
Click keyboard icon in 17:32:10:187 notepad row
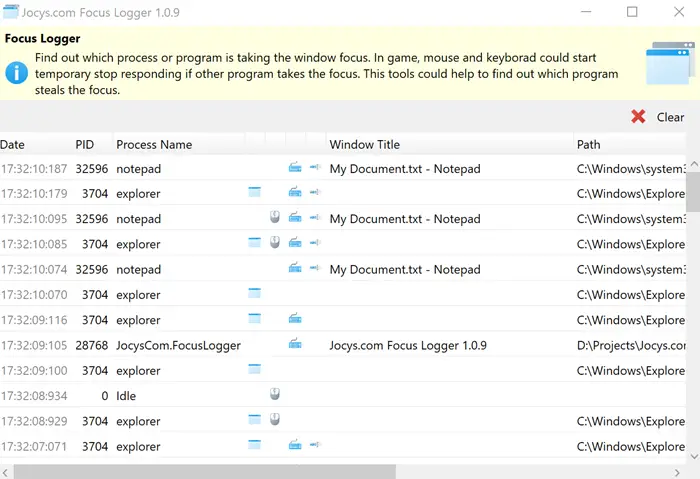(295, 167)
